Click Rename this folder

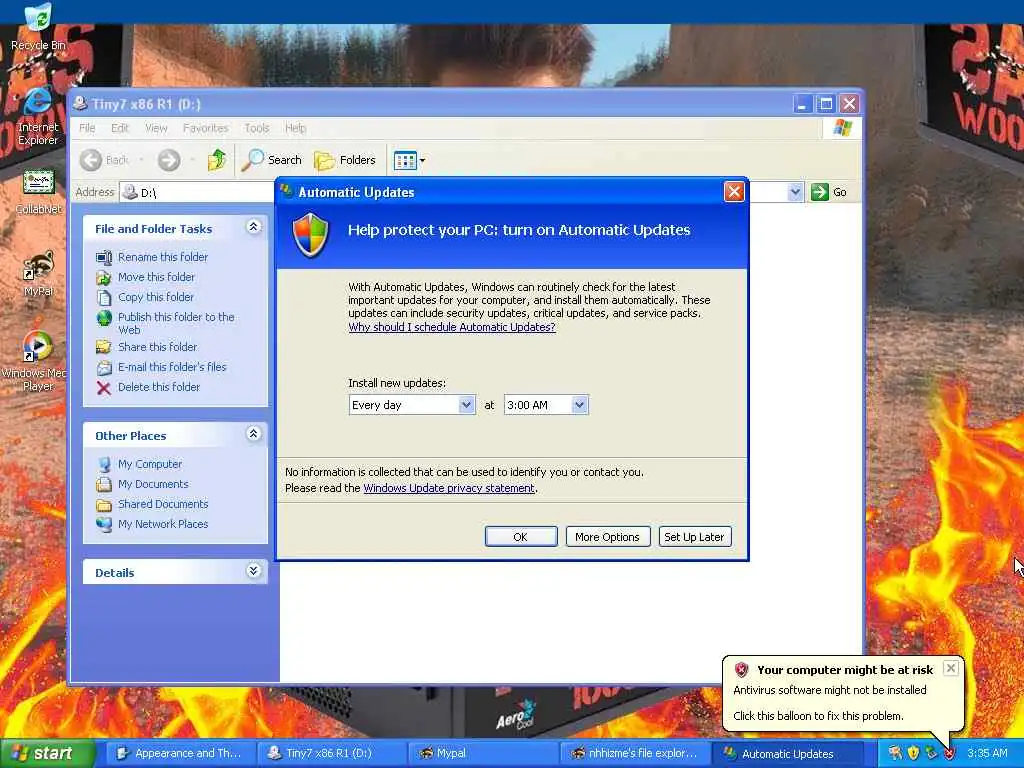[x=163, y=257]
